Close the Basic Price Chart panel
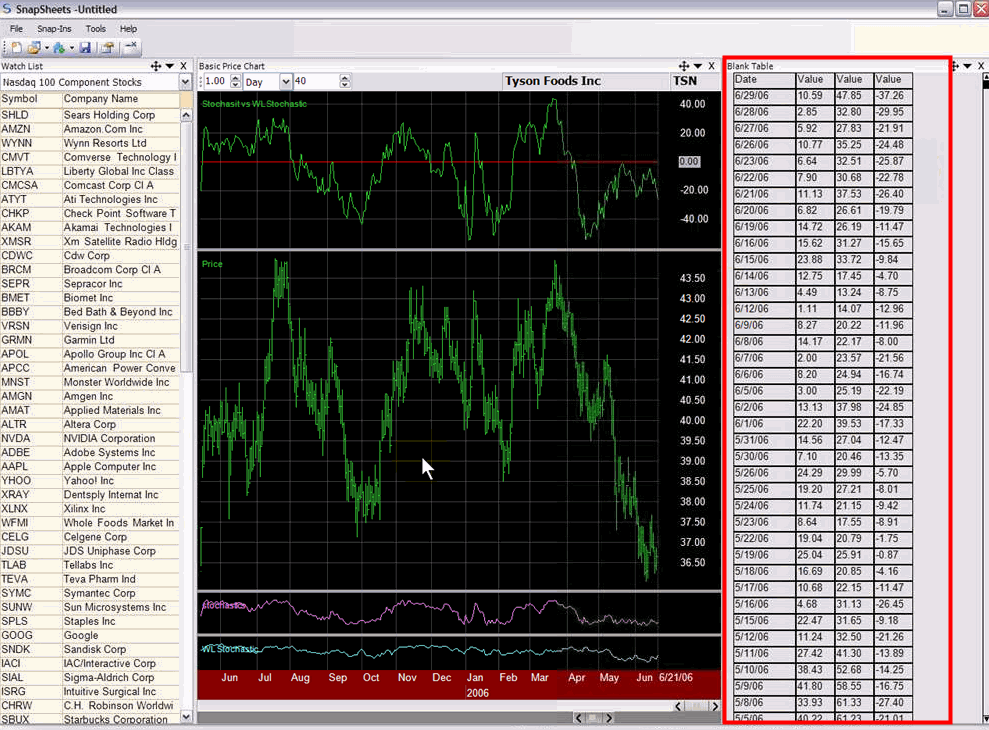989x730 pixels. pos(711,66)
